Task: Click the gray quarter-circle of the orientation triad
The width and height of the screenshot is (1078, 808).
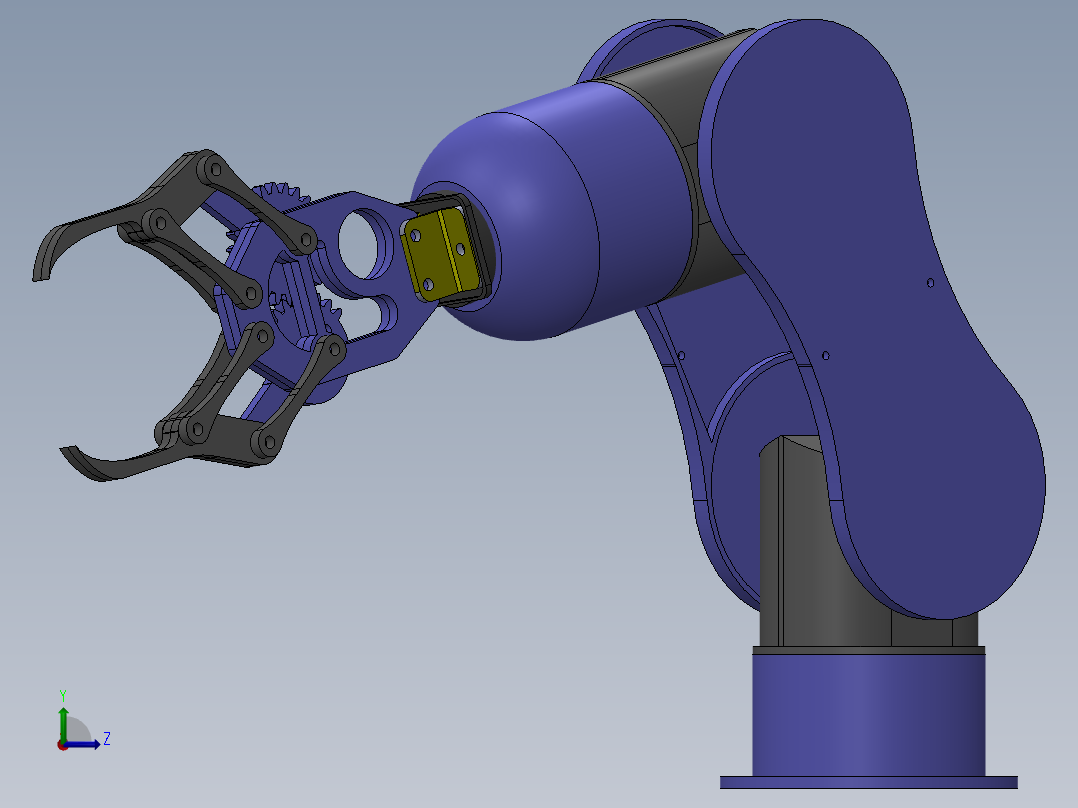Action: [77, 728]
